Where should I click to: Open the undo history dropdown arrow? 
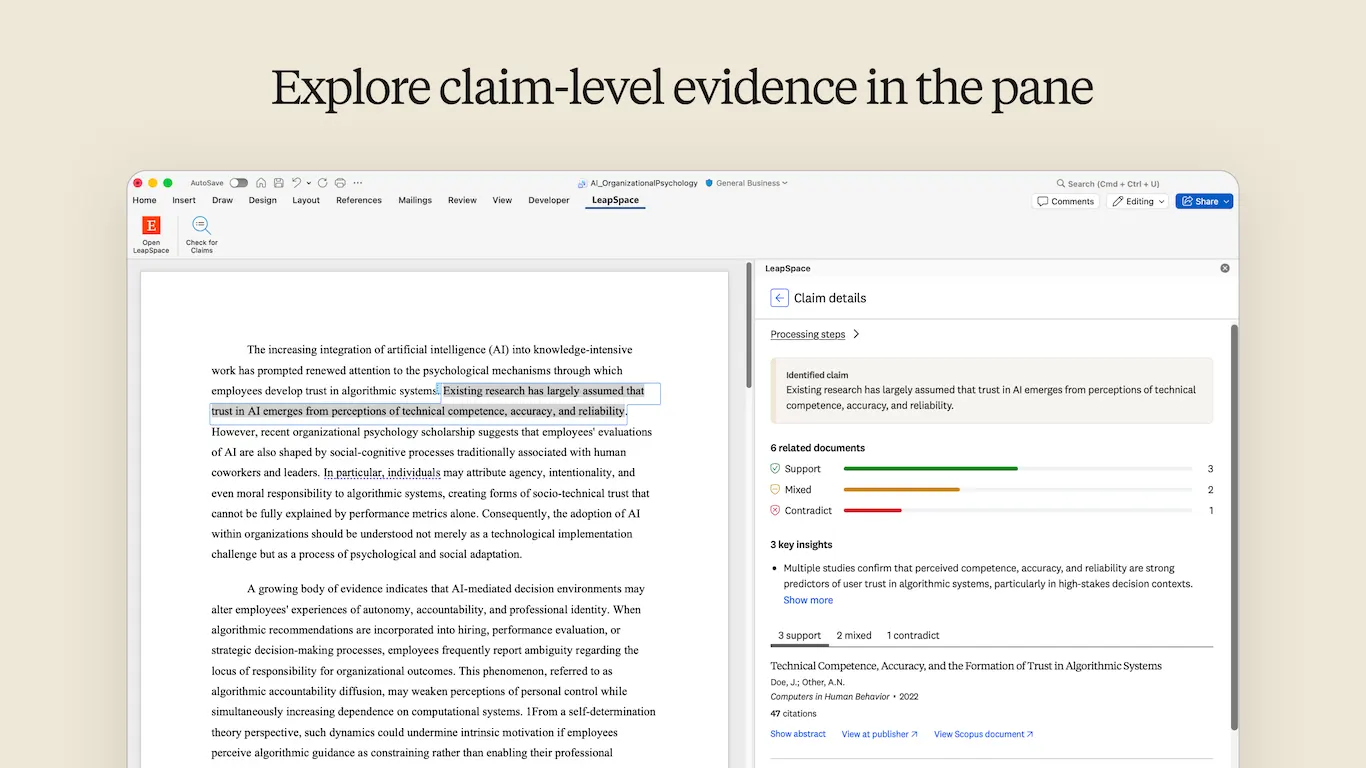[308, 183]
